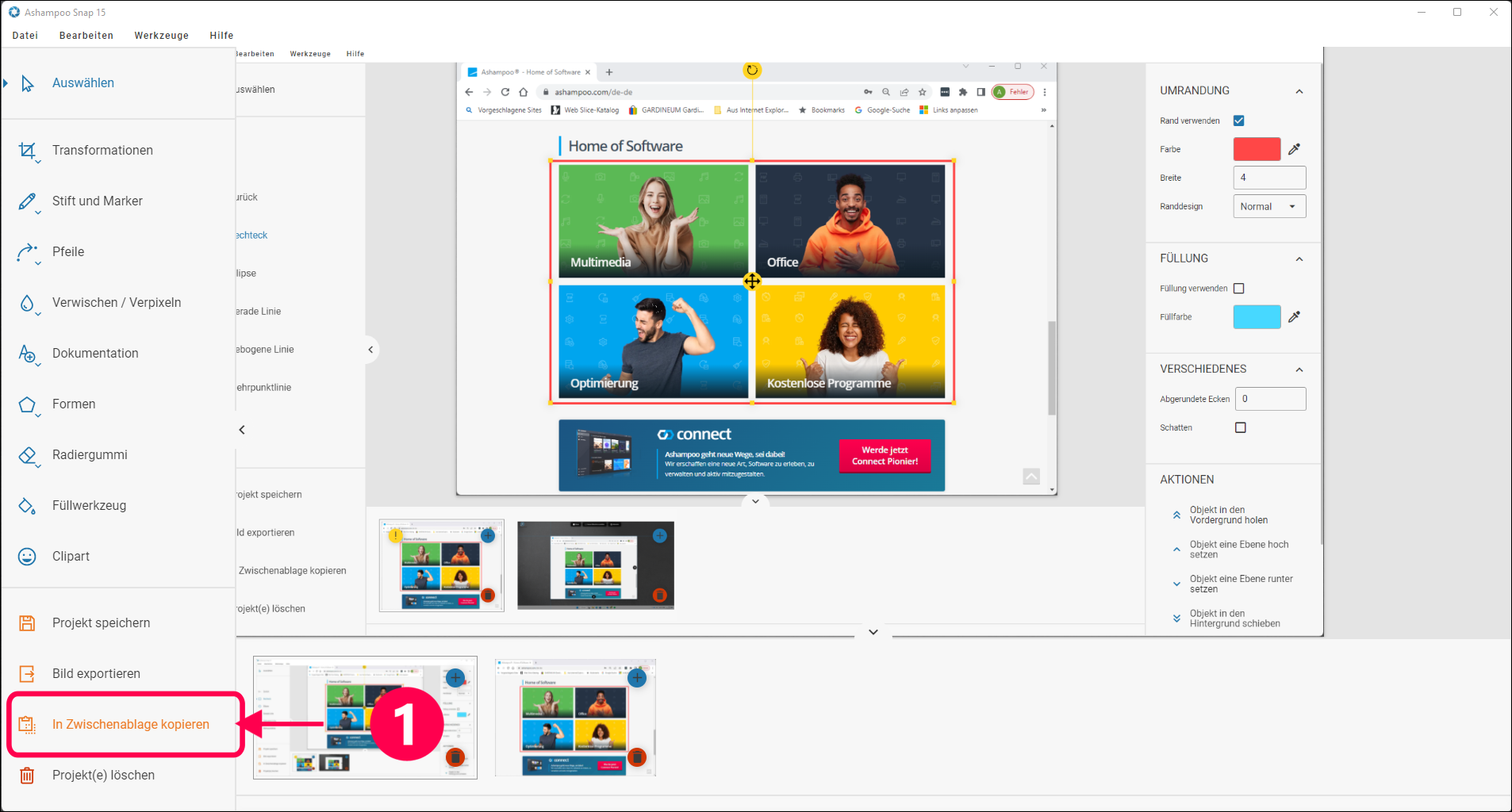The image size is (1512, 812).
Task: Open the inner Hilfe menu in screenshot
Action: tap(355, 54)
